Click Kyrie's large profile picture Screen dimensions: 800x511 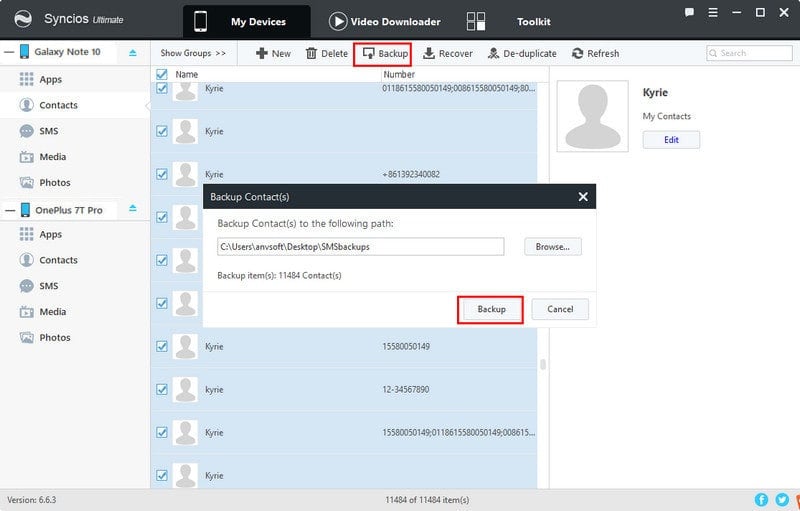point(592,116)
